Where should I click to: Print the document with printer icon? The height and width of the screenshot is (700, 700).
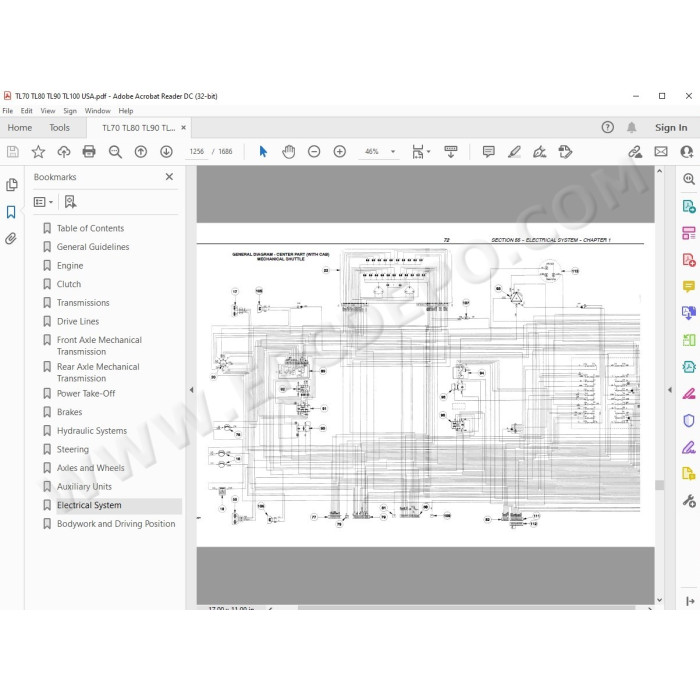[x=89, y=152]
